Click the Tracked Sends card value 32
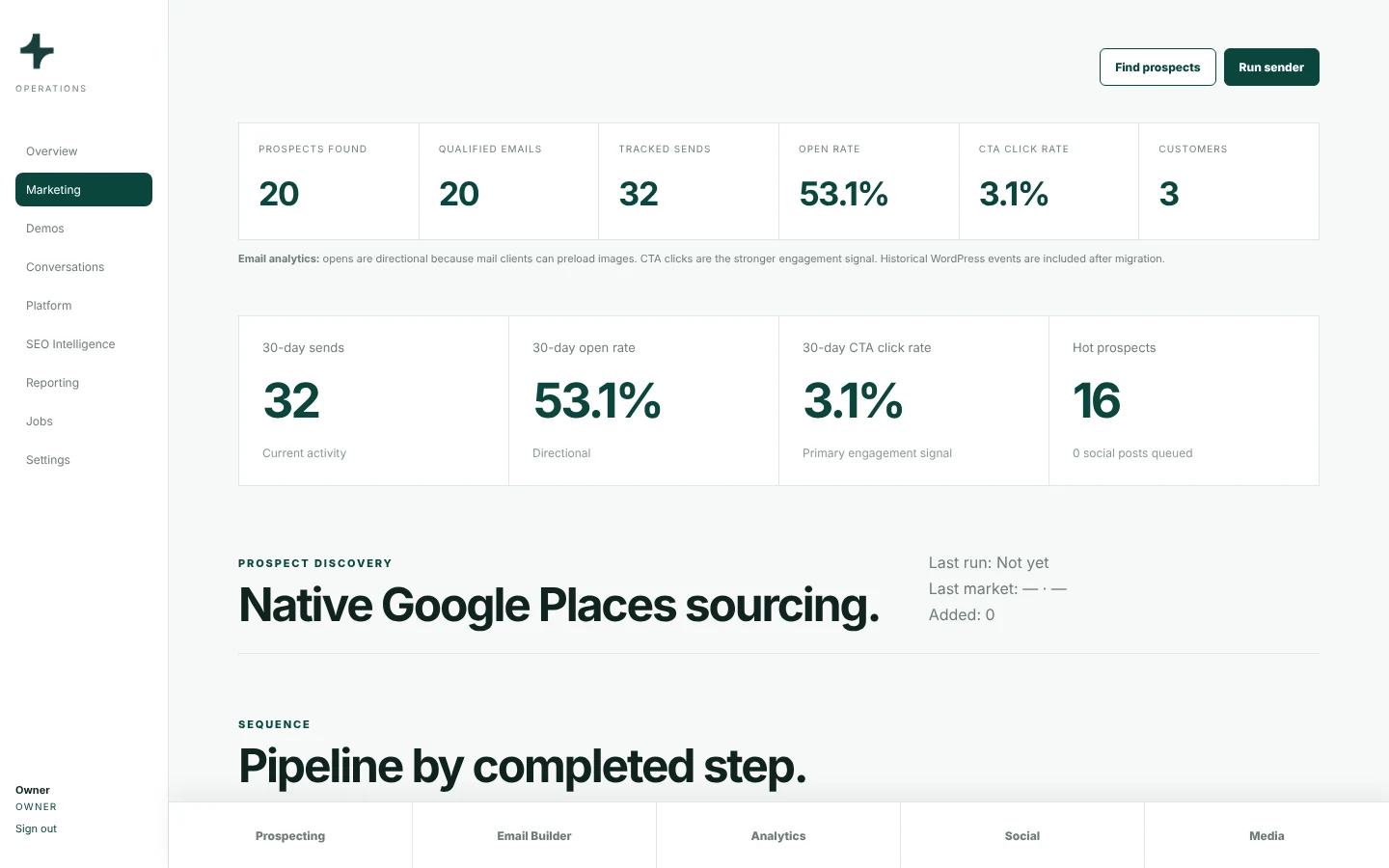The width and height of the screenshot is (1389, 868). tap(639, 194)
